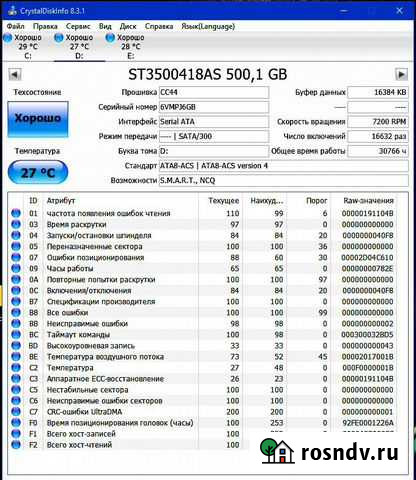416x480 pixels.
Task: Click status icon for Спецификации производителя row
Action: (16, 301)
